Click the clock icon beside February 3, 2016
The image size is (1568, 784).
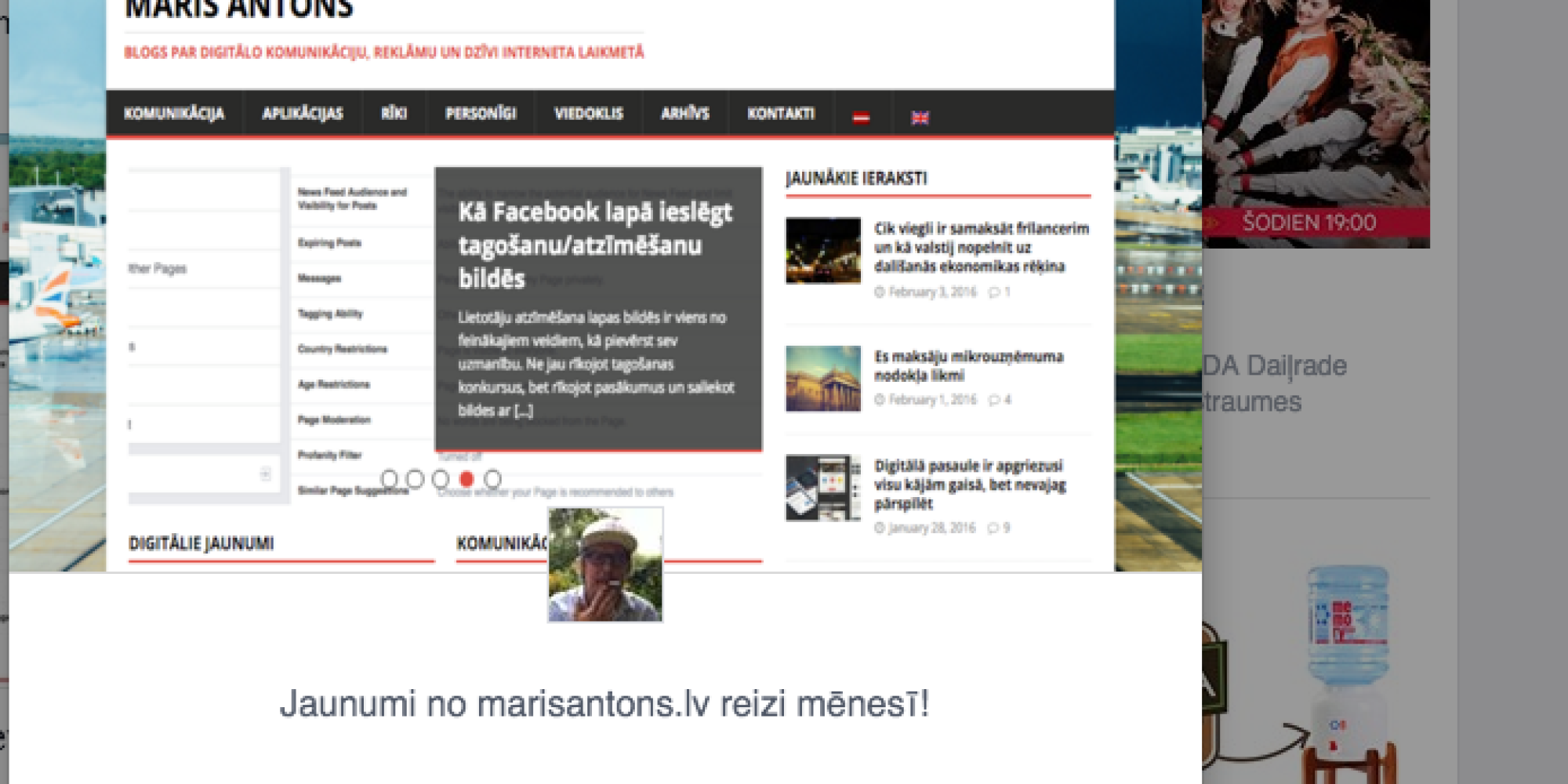point(880,292)
